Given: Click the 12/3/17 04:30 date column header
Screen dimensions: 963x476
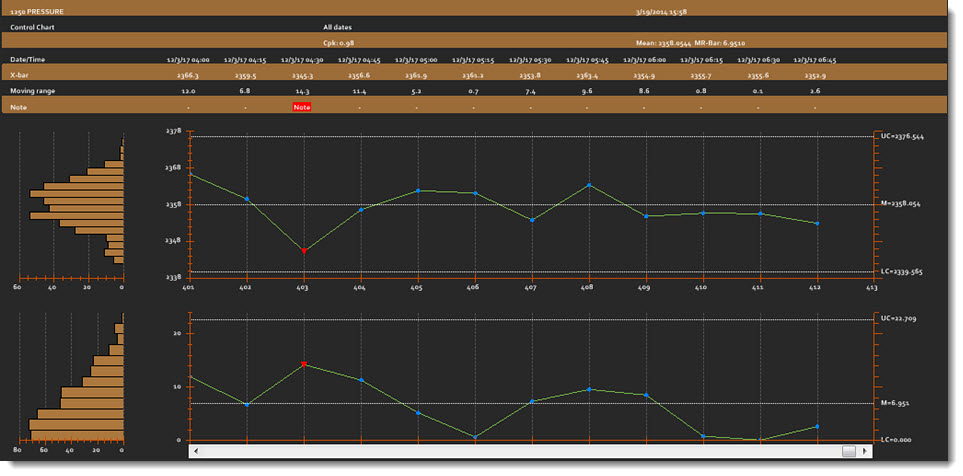Looking at the screenshot, I should (303, 60).
